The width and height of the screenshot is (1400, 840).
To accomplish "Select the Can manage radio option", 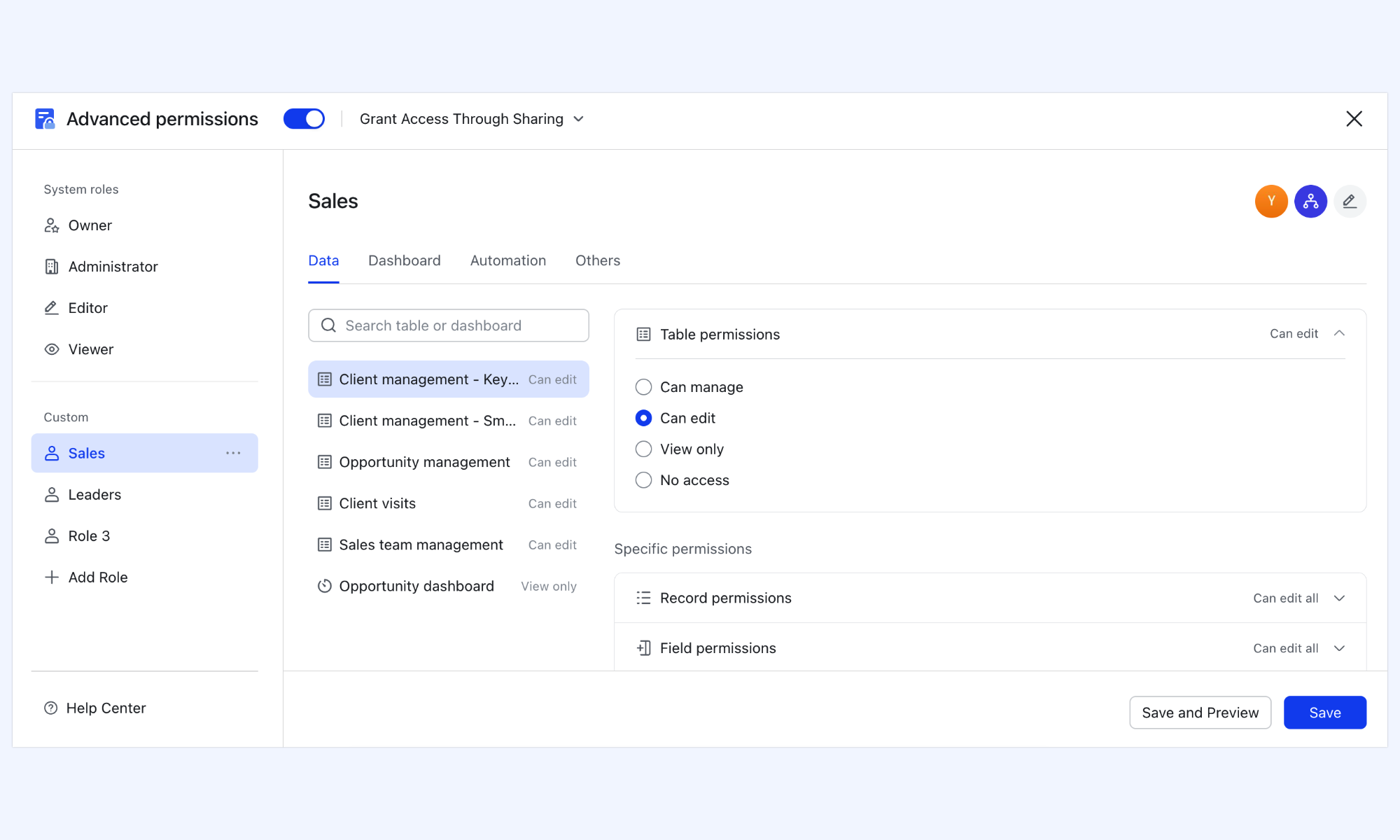I will [643, 387].
